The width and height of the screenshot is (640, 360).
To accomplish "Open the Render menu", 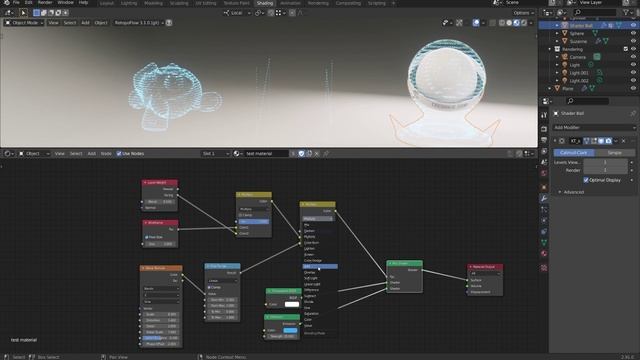I will [x=45, y=2].
